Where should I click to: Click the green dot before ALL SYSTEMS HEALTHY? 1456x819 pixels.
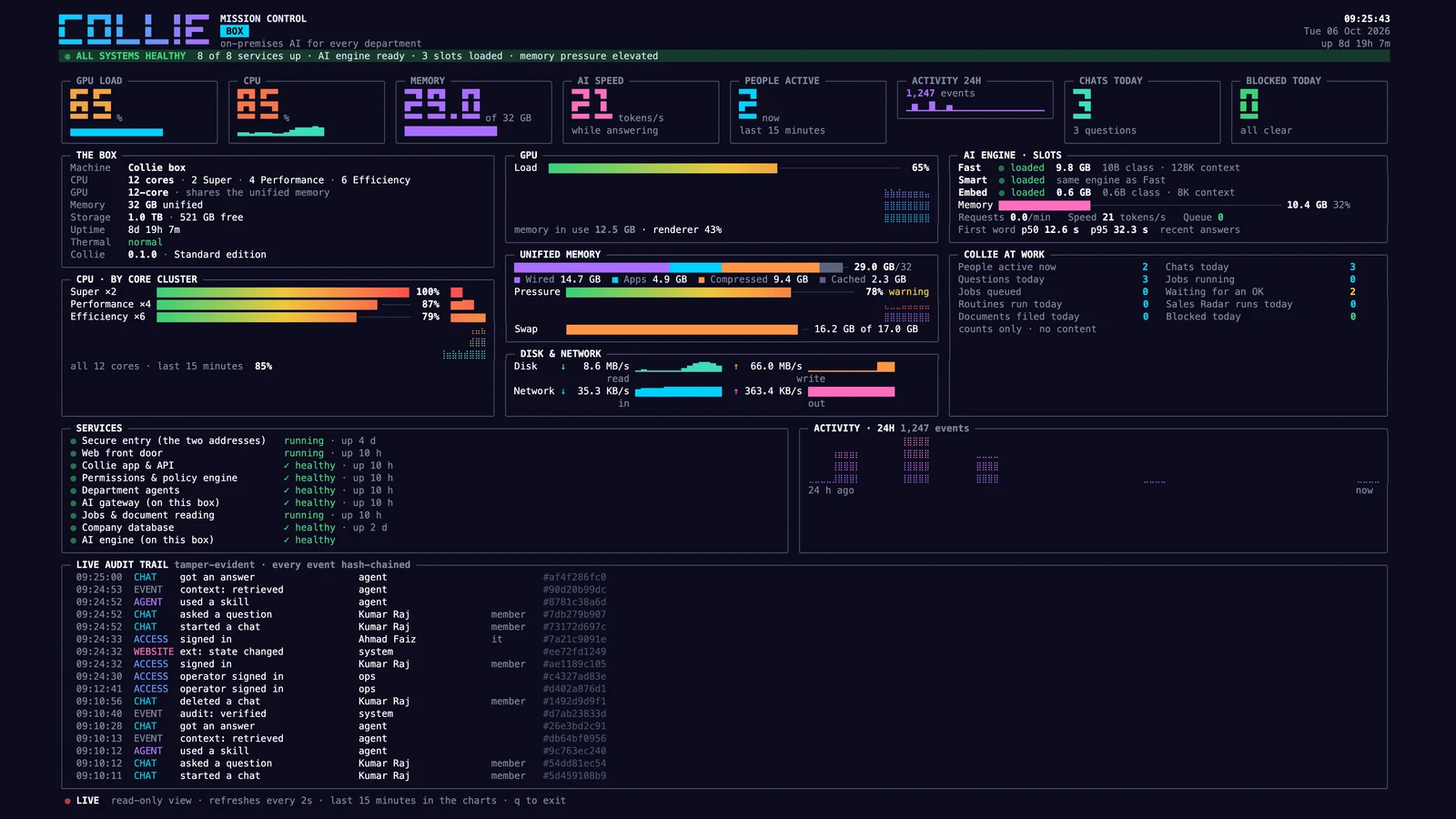pos(67,56)
